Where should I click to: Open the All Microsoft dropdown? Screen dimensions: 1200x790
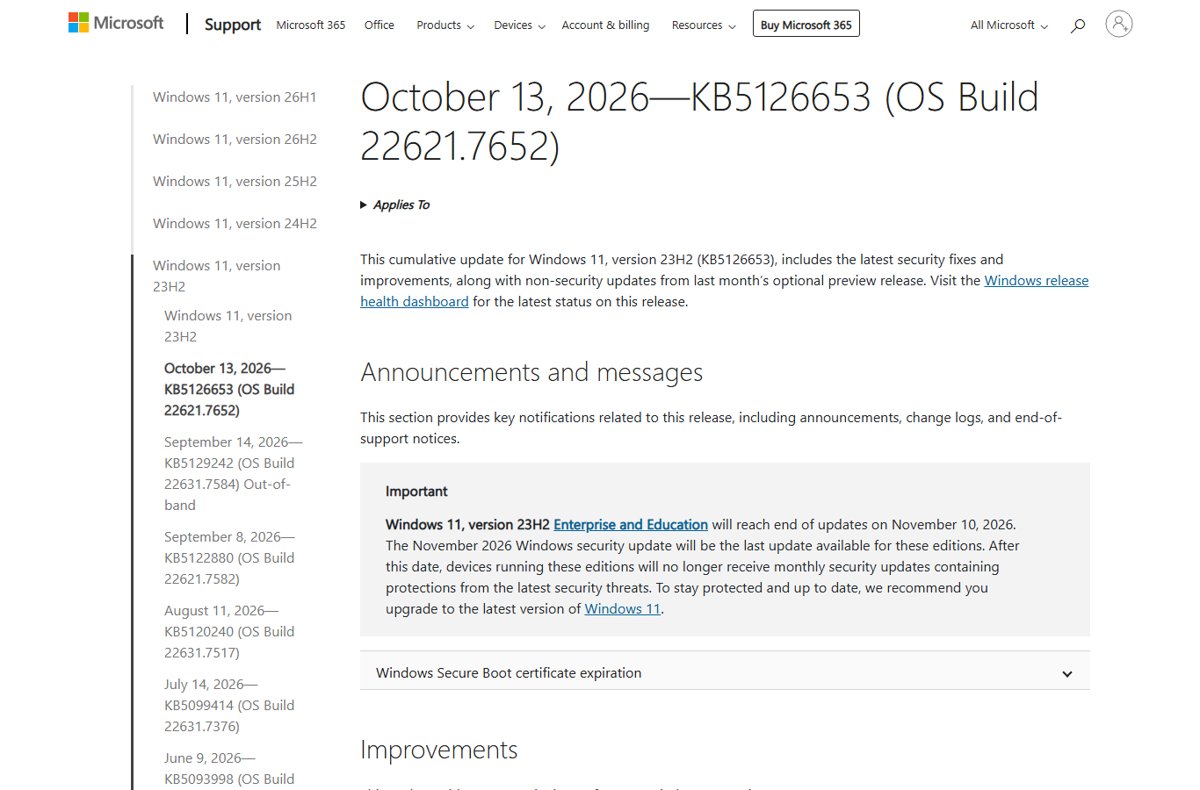[1009, 25]
